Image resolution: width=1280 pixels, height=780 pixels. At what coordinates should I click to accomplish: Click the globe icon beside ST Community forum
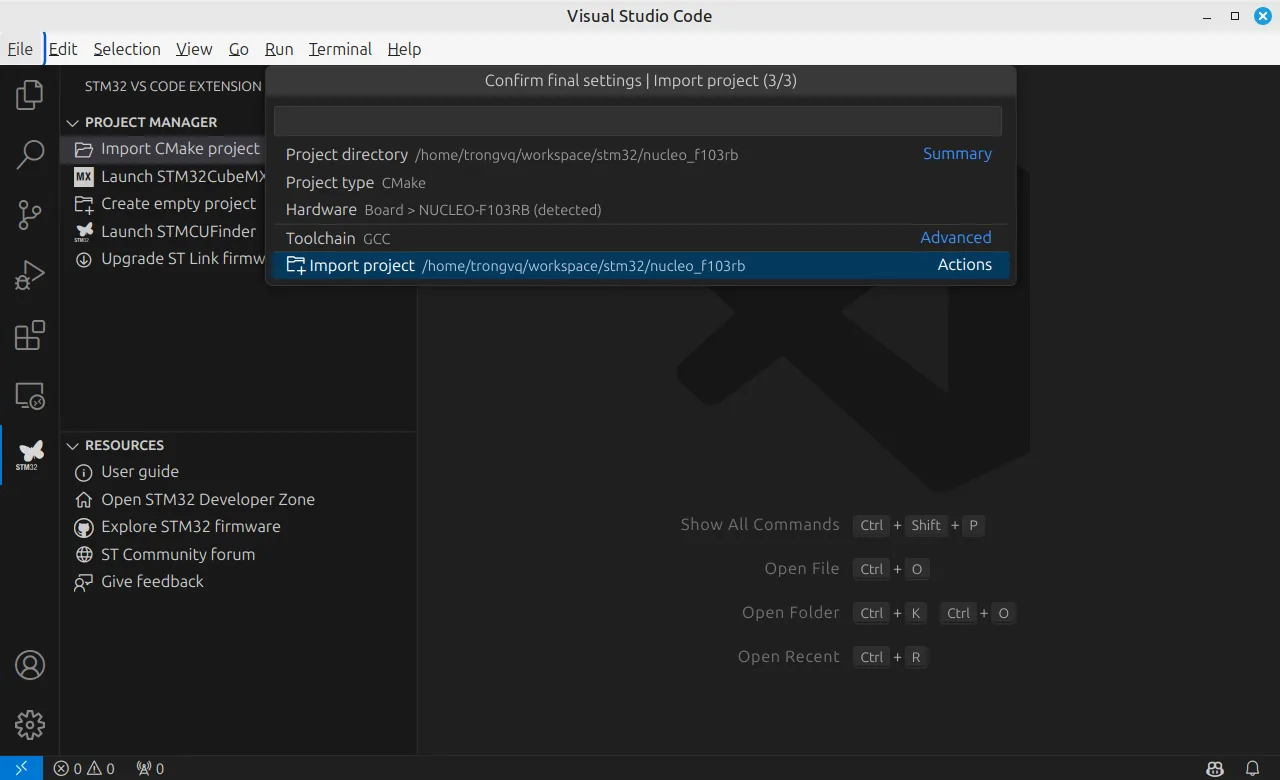pyautogui.click(x=84, y=554)
